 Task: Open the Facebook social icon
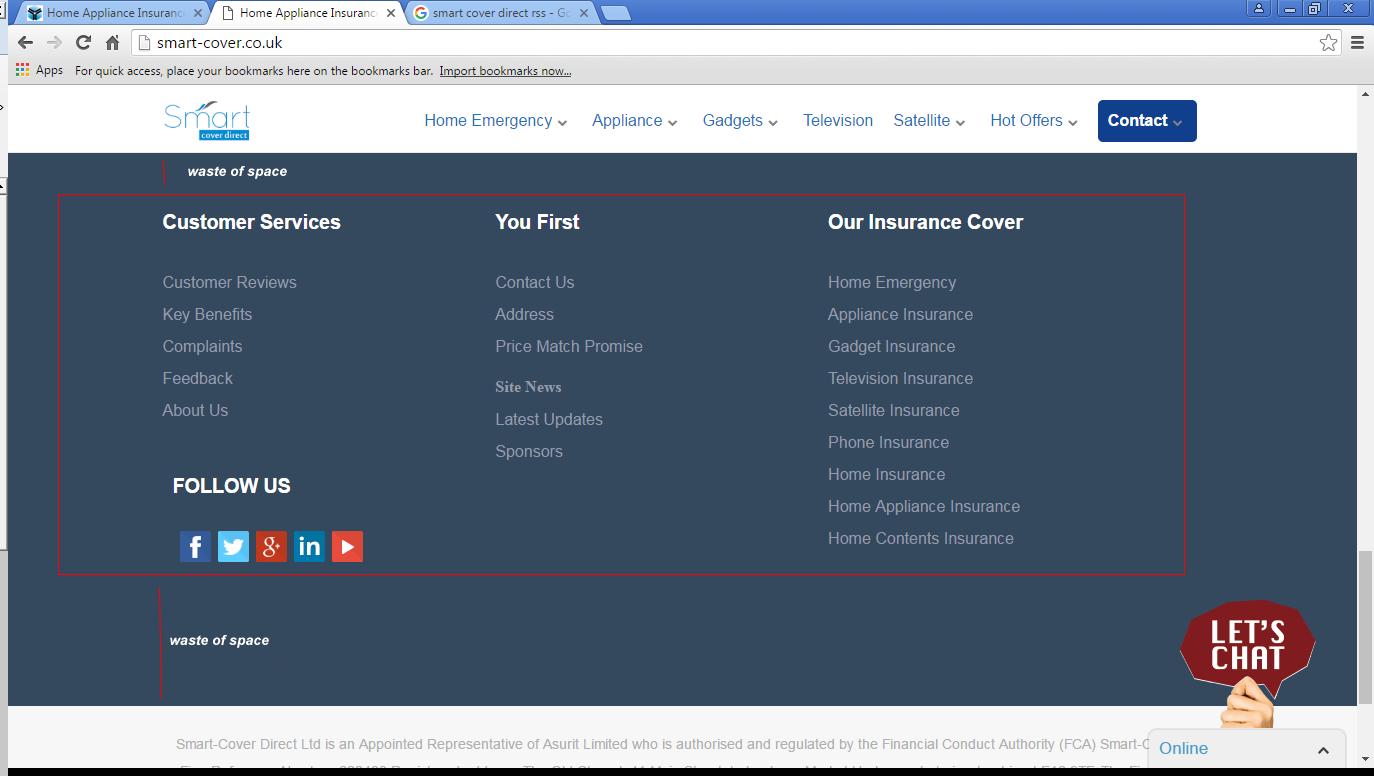(195, 546)
